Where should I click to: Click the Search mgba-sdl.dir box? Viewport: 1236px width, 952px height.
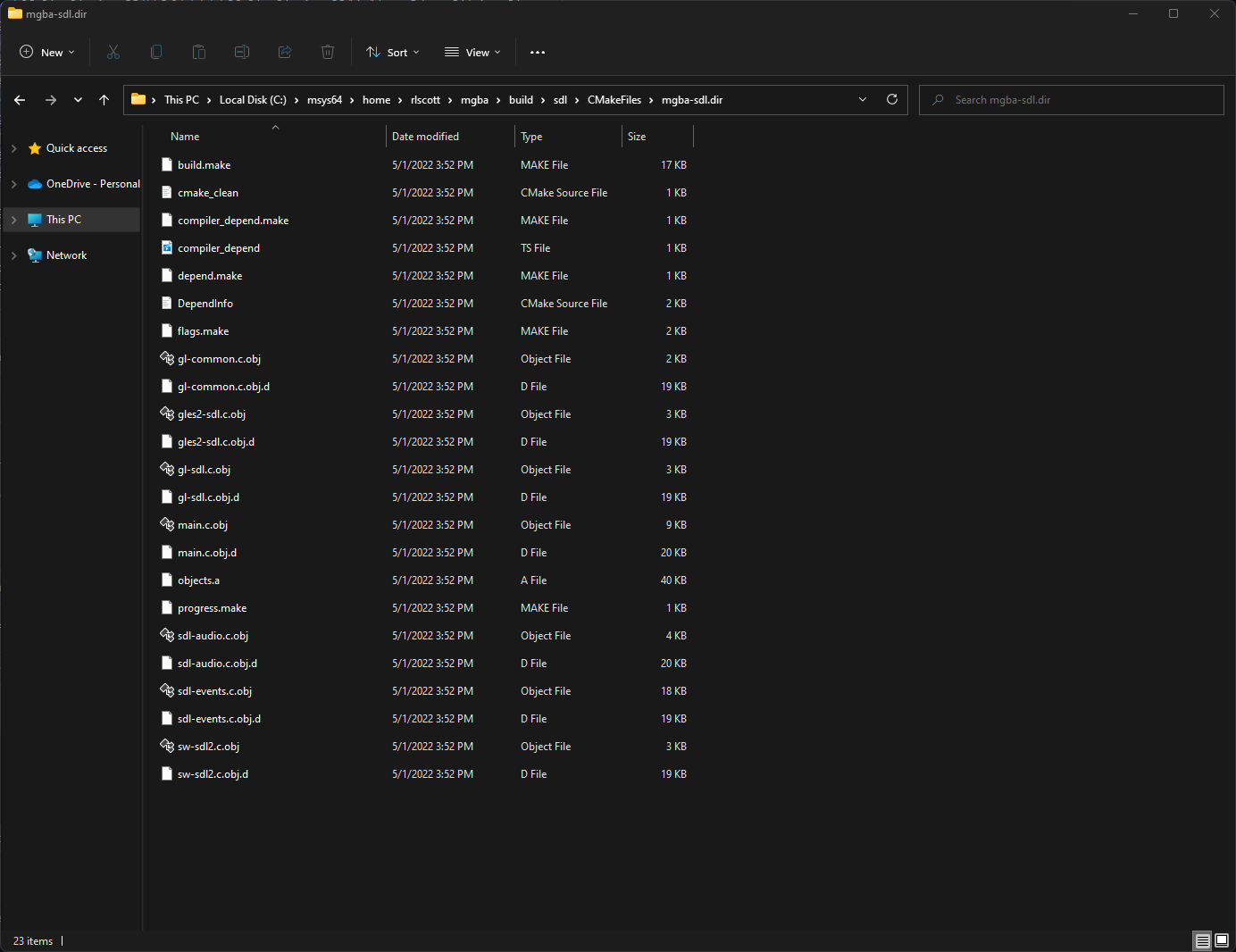point(1071,99)
